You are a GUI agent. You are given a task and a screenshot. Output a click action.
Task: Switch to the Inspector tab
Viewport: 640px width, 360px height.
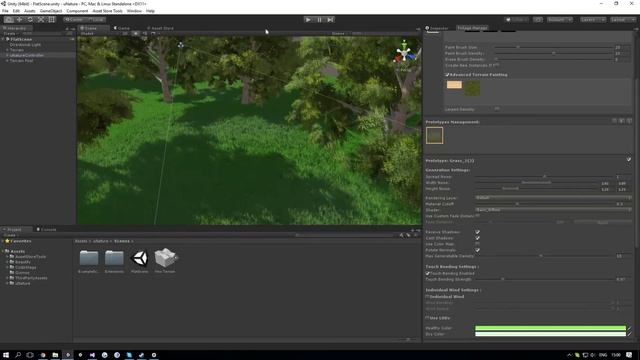(x=437, y=28)
